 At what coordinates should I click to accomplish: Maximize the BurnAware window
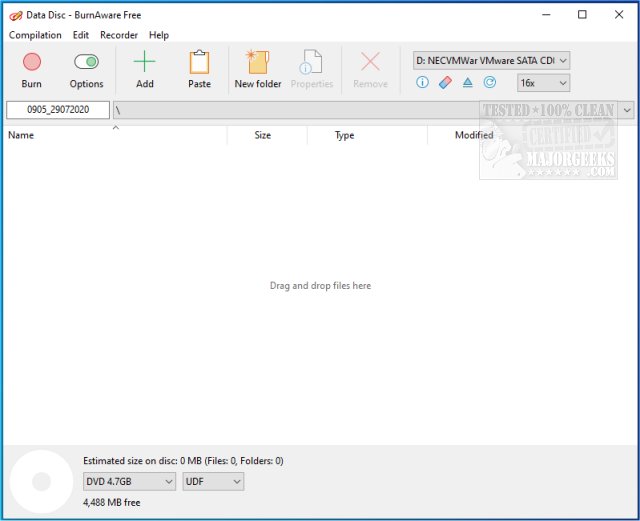[582, 15]
